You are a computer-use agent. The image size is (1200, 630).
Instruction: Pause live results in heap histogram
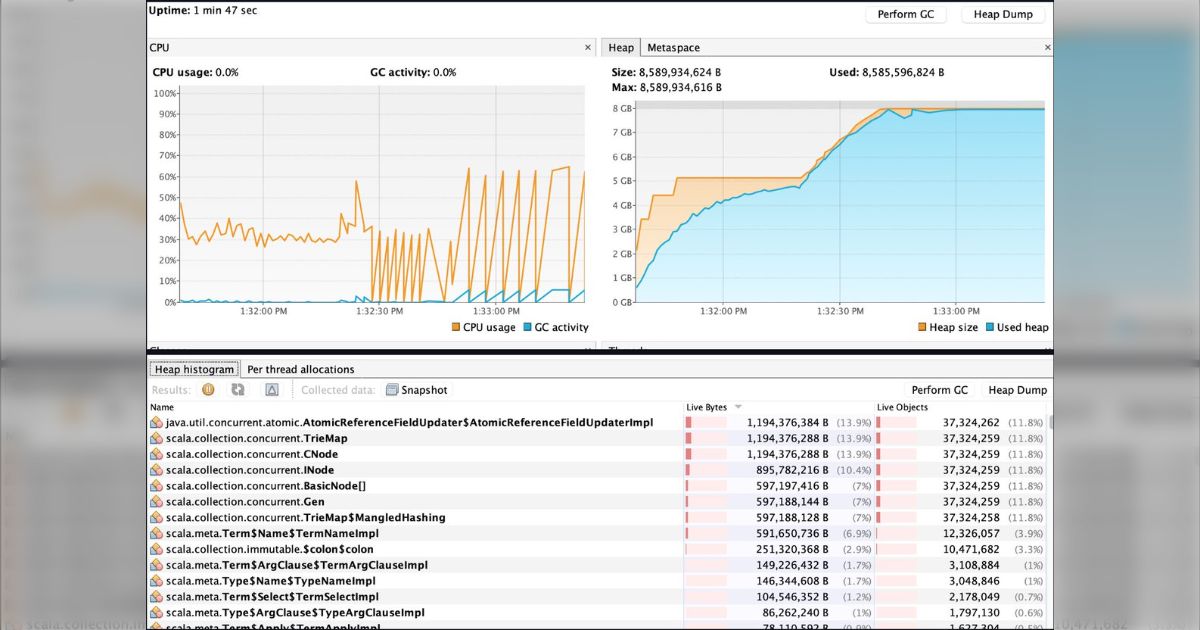click(x=209, y=390)
